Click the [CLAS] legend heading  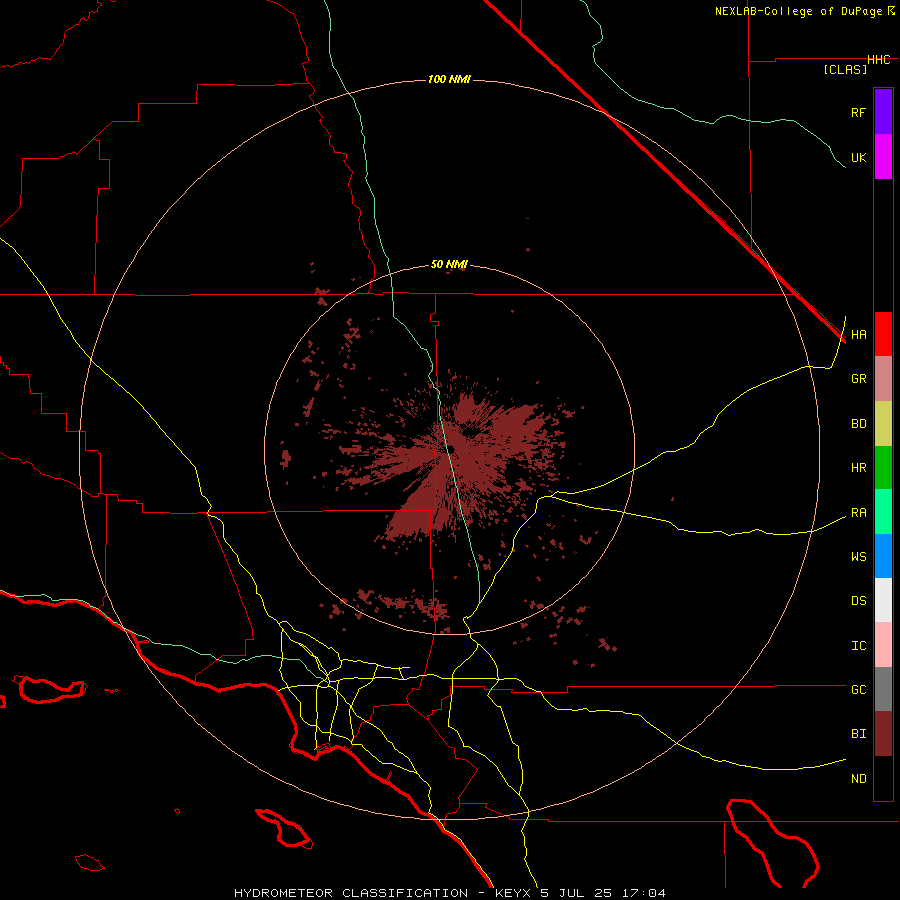pyautogui.click(x=845, y=69)
